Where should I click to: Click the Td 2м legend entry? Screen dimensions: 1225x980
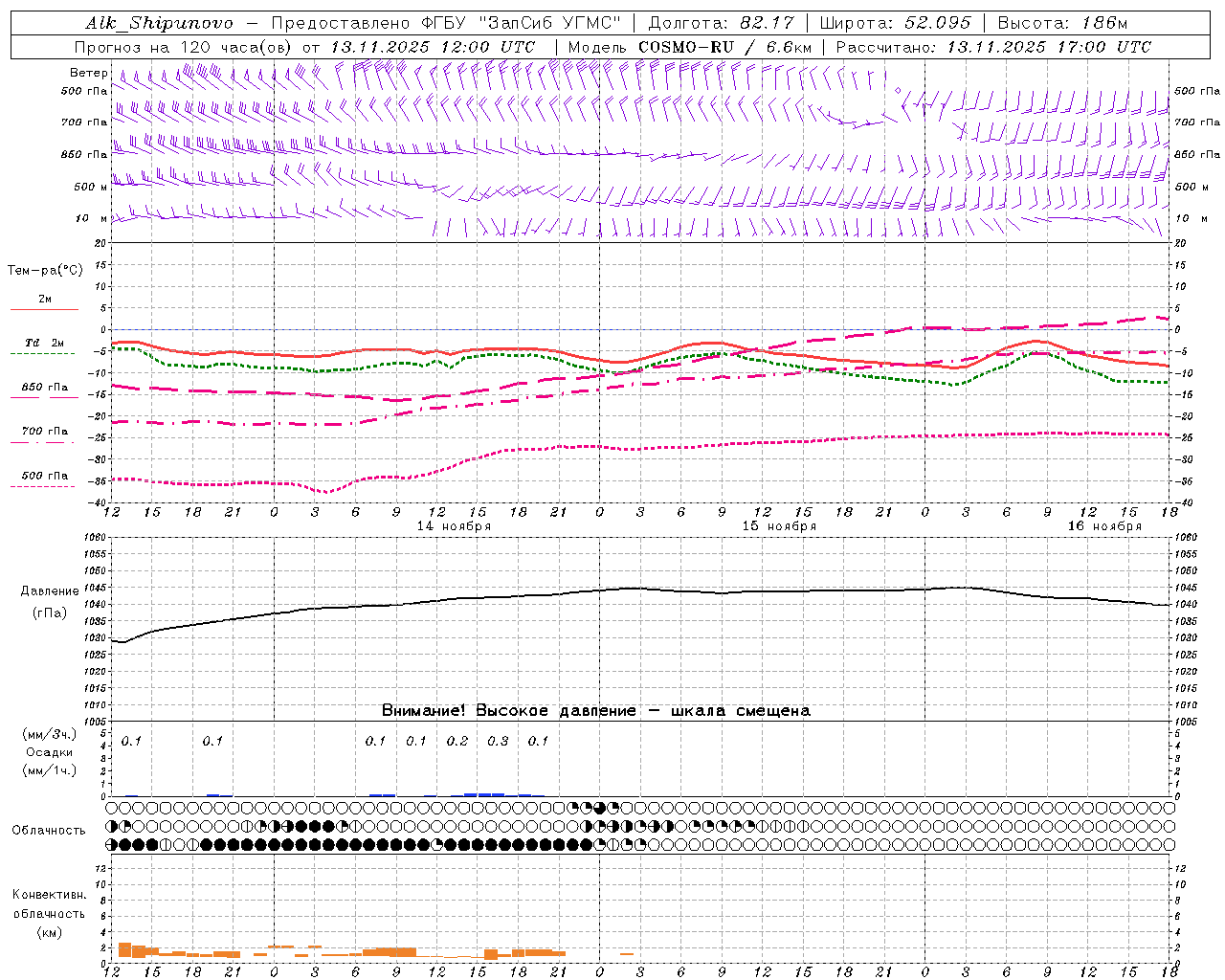click(x=44, y=343)
